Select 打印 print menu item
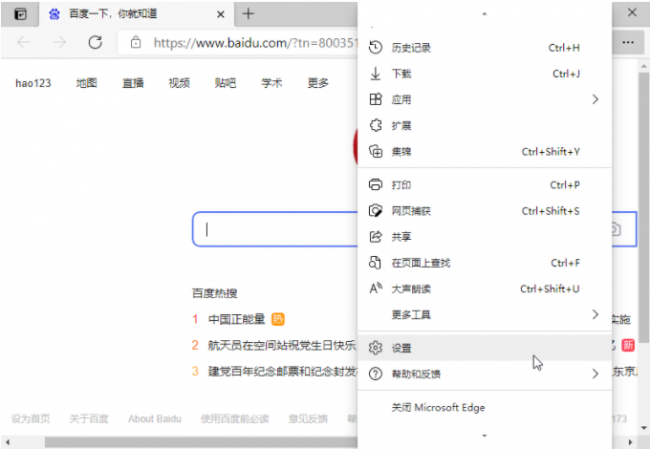The width and height of the screenshot is (650, 449). (485, 185)
